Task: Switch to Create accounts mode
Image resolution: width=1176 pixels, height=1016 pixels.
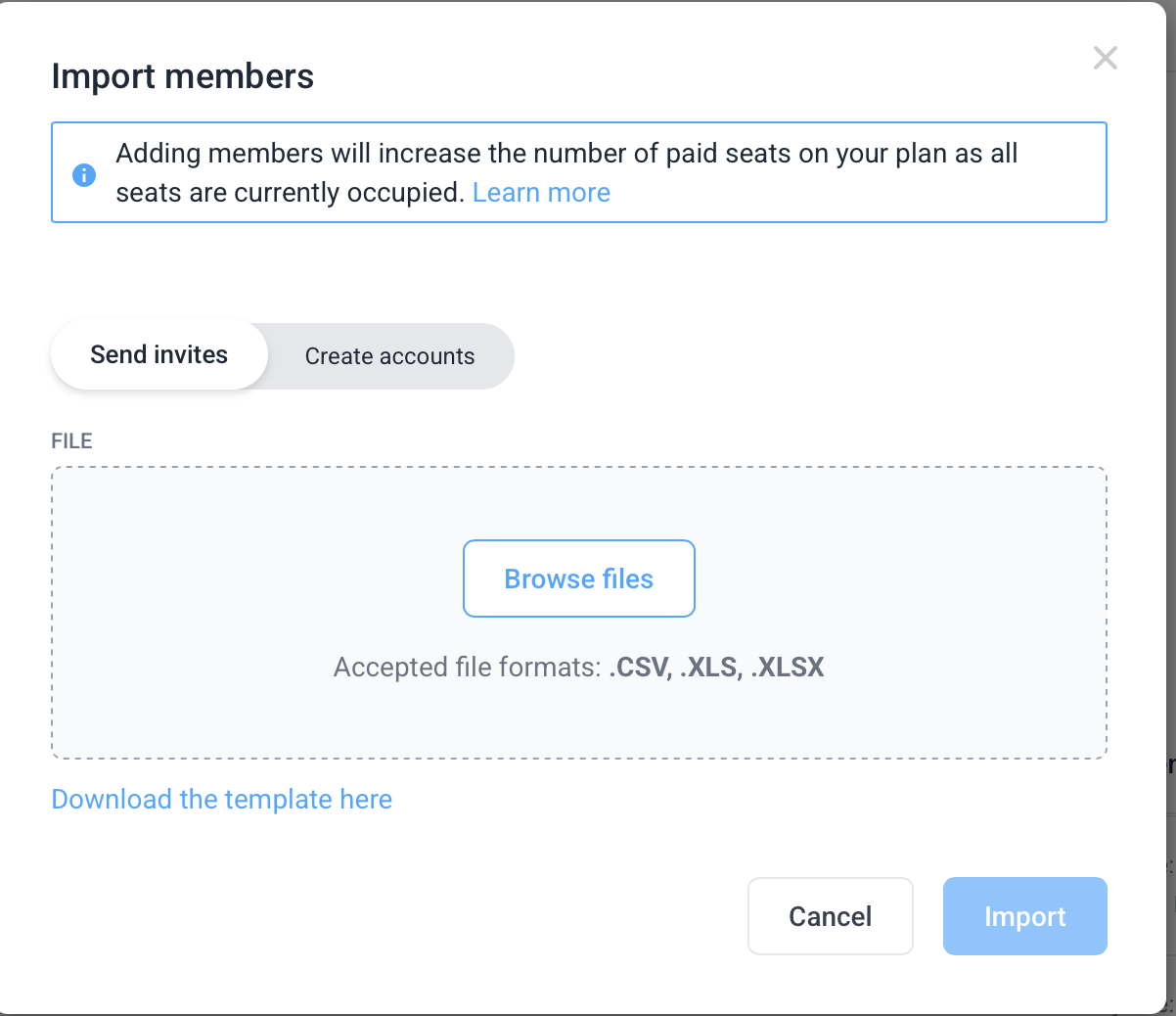Action: point(389,356)
